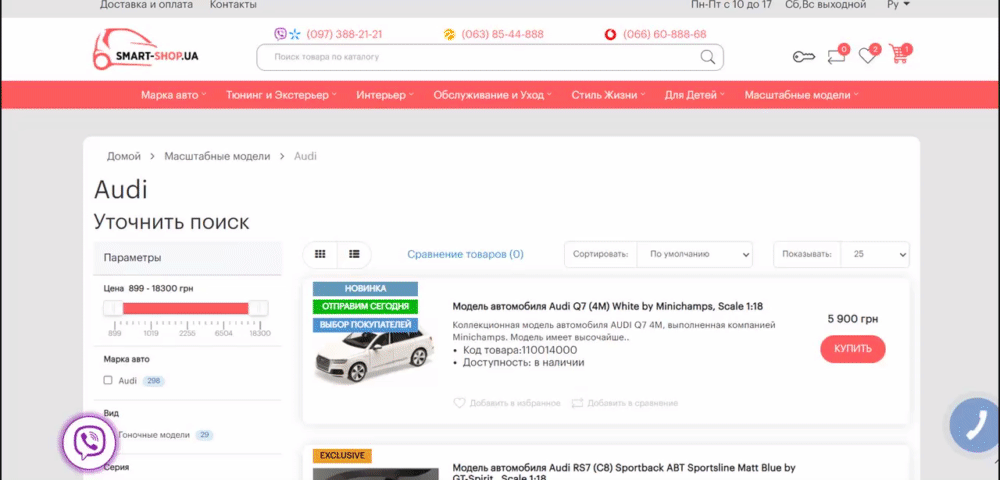Click the ВЫБОР ПОКУПАТЕЛЕЙ badge
The height and width of the screenshot is (480, 1000).
pyautogui.click(x=365, y=325)
